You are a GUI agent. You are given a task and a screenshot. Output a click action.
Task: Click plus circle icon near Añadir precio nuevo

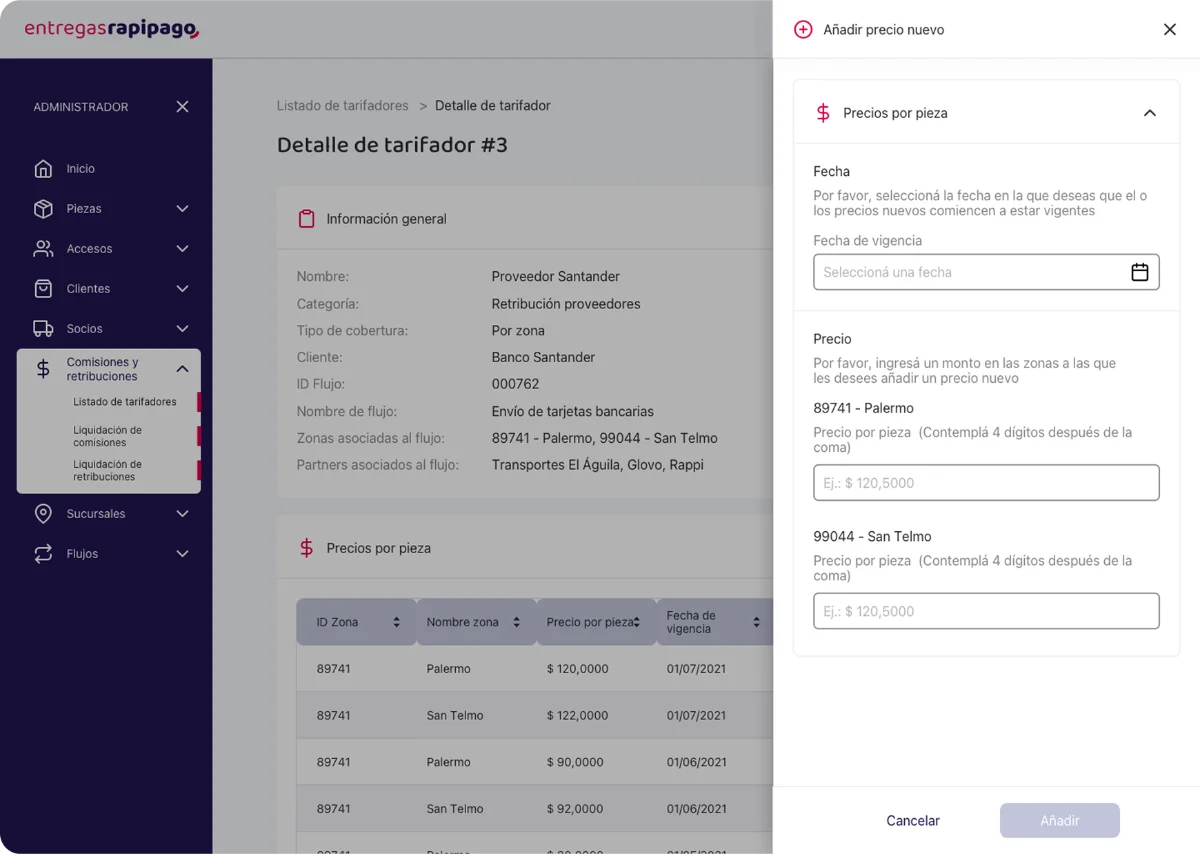click(x=803, y=30)
